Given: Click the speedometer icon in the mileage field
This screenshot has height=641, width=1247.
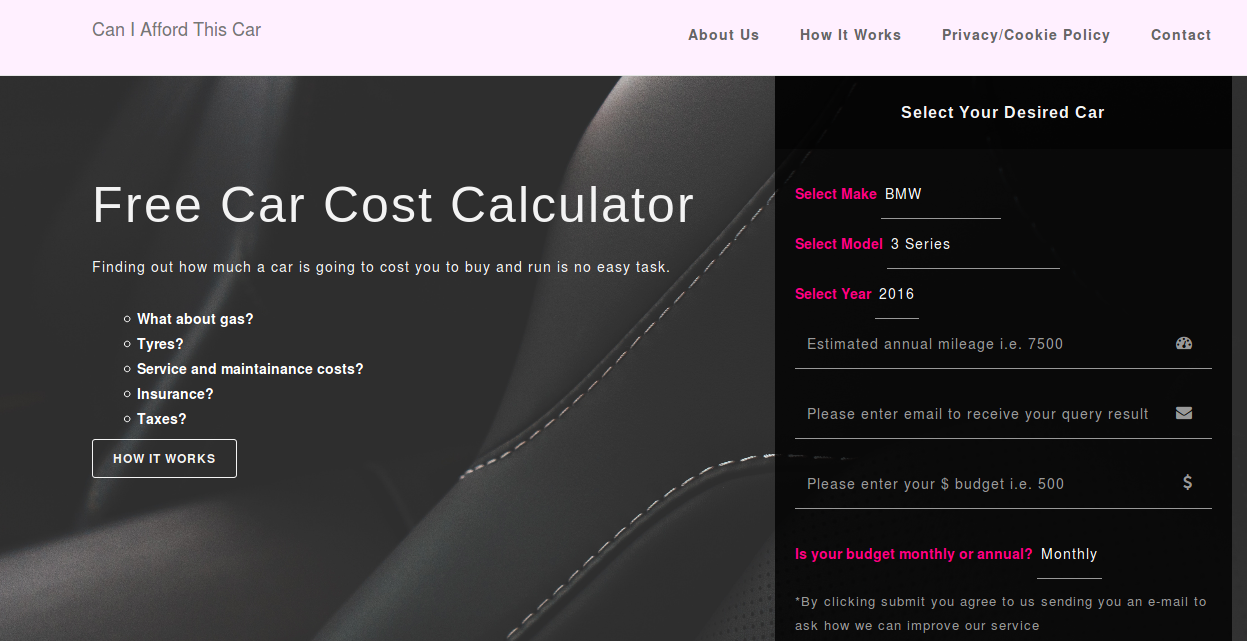Looking at the screenshot, I should [1184, 343].
